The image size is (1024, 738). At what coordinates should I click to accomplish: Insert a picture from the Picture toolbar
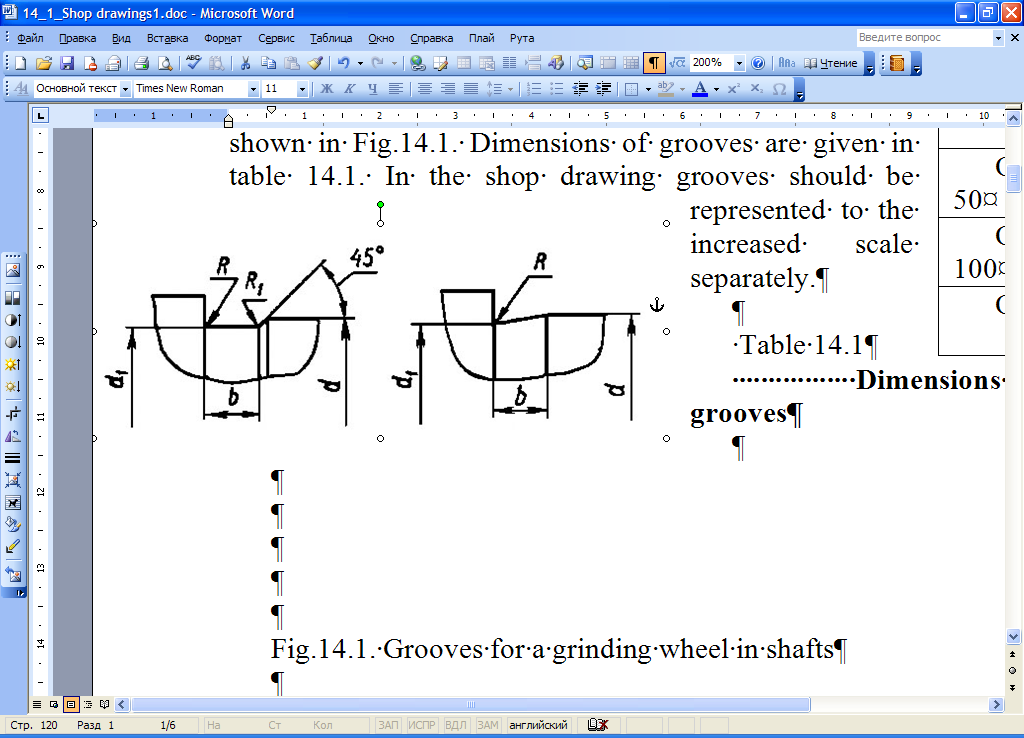pos(12,270)
